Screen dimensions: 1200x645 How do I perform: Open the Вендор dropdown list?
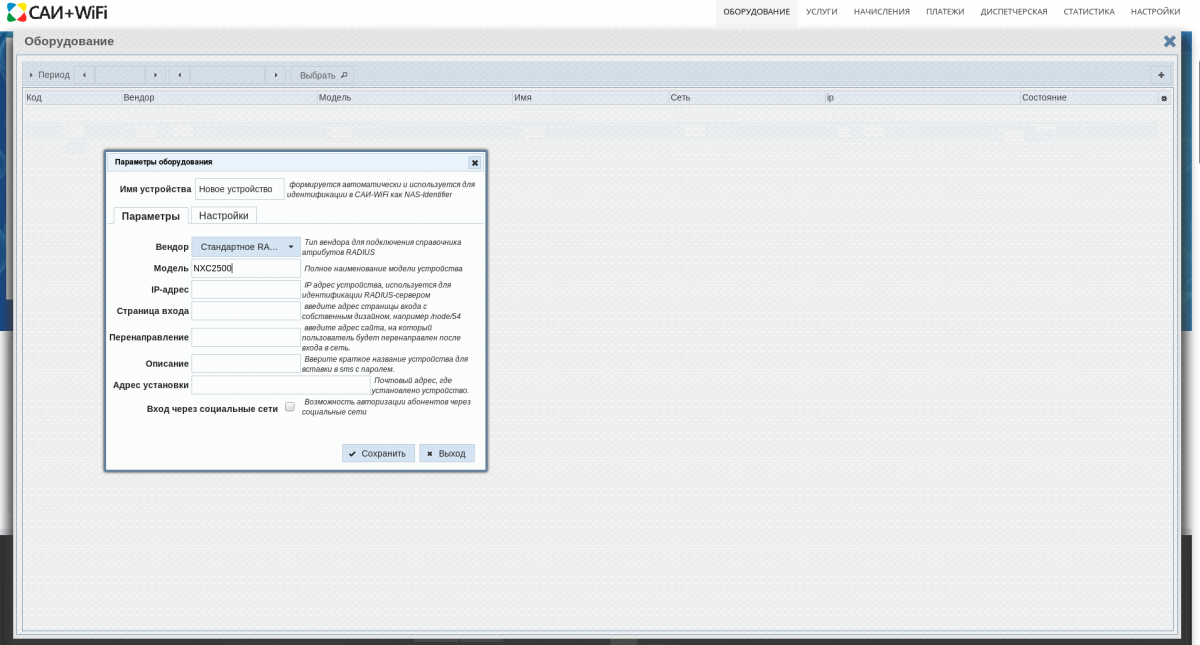tap(246, 246)
